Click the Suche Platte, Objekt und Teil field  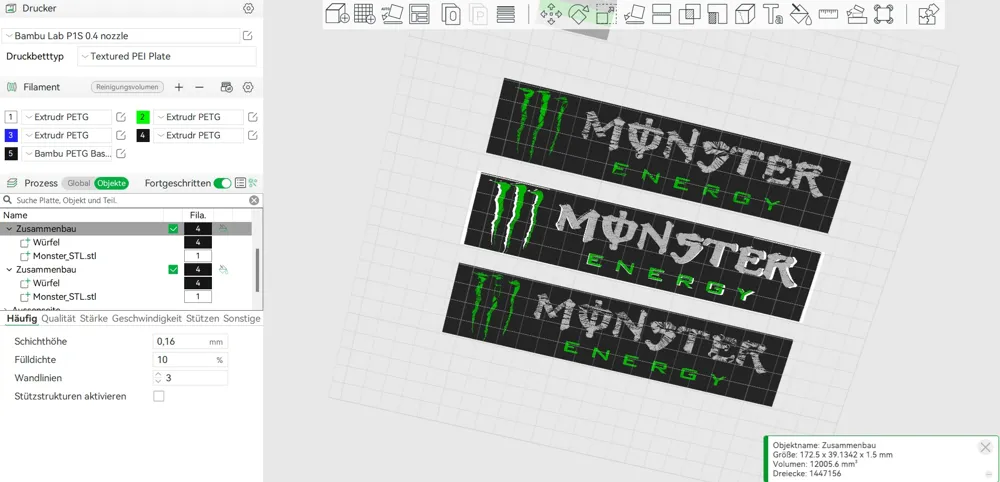(x=131, y=200)
